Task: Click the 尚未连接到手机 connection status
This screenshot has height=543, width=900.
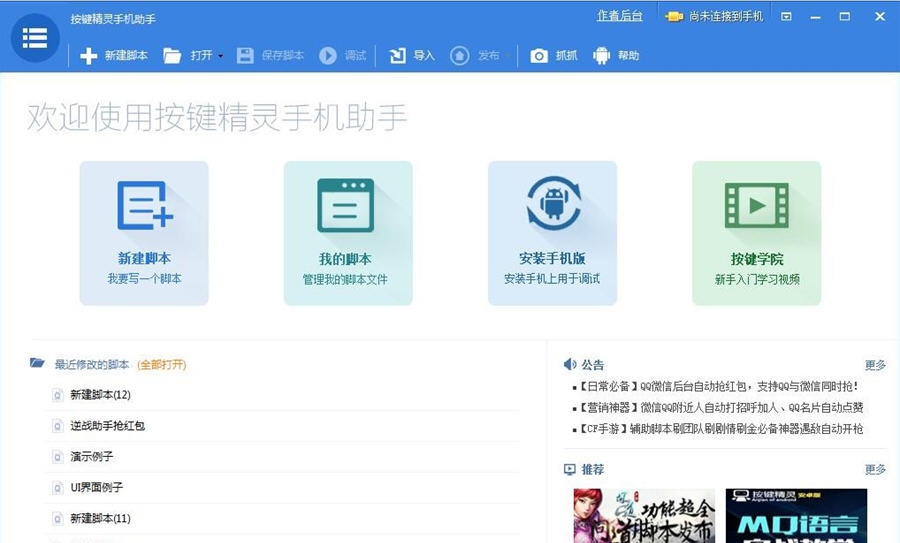Action: [x=726, y=17]
